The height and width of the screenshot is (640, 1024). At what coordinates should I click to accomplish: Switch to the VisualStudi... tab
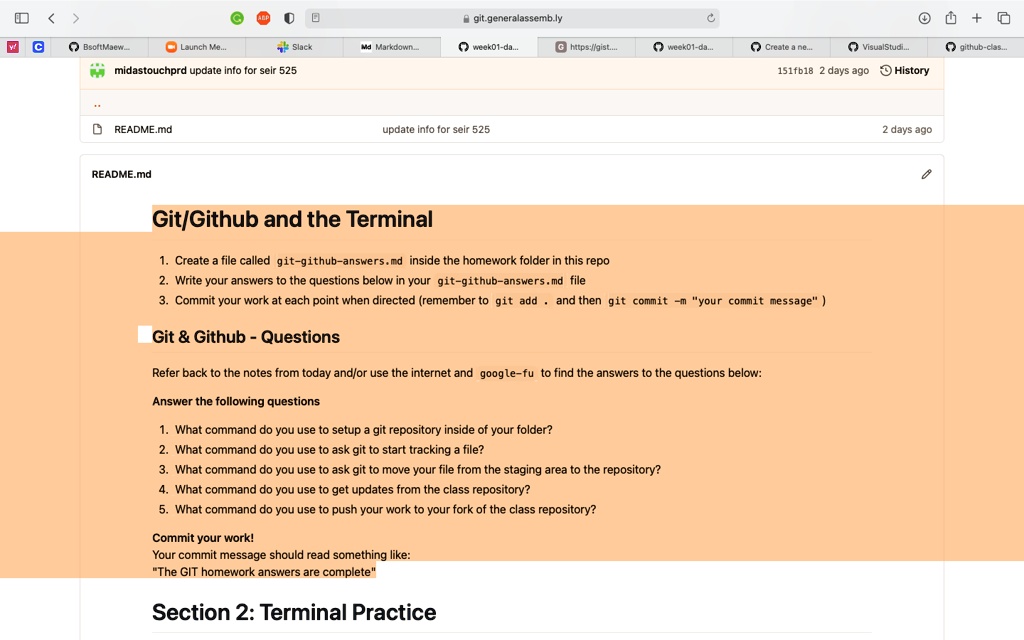(x=879, y=47)
